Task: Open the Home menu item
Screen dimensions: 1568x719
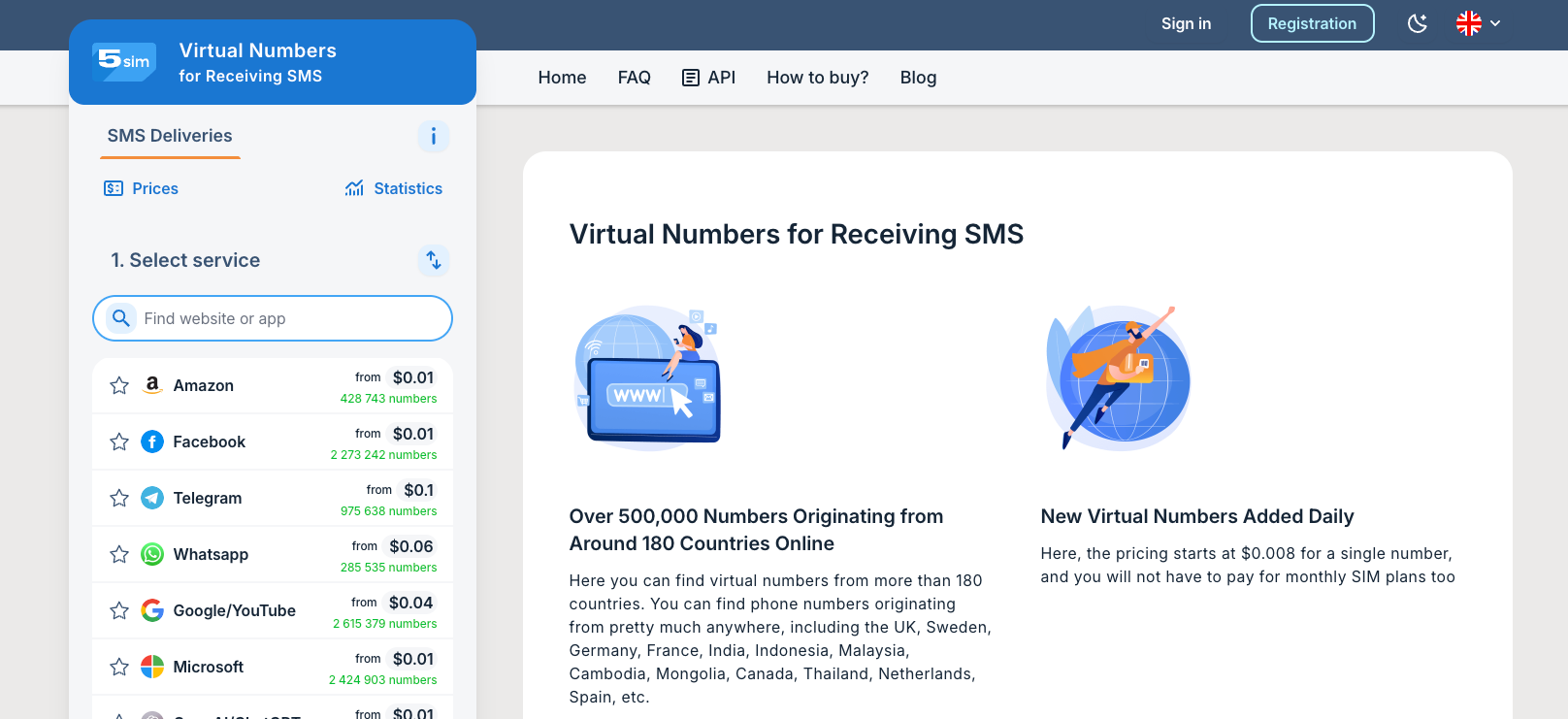Action: (x=563, y=78)
